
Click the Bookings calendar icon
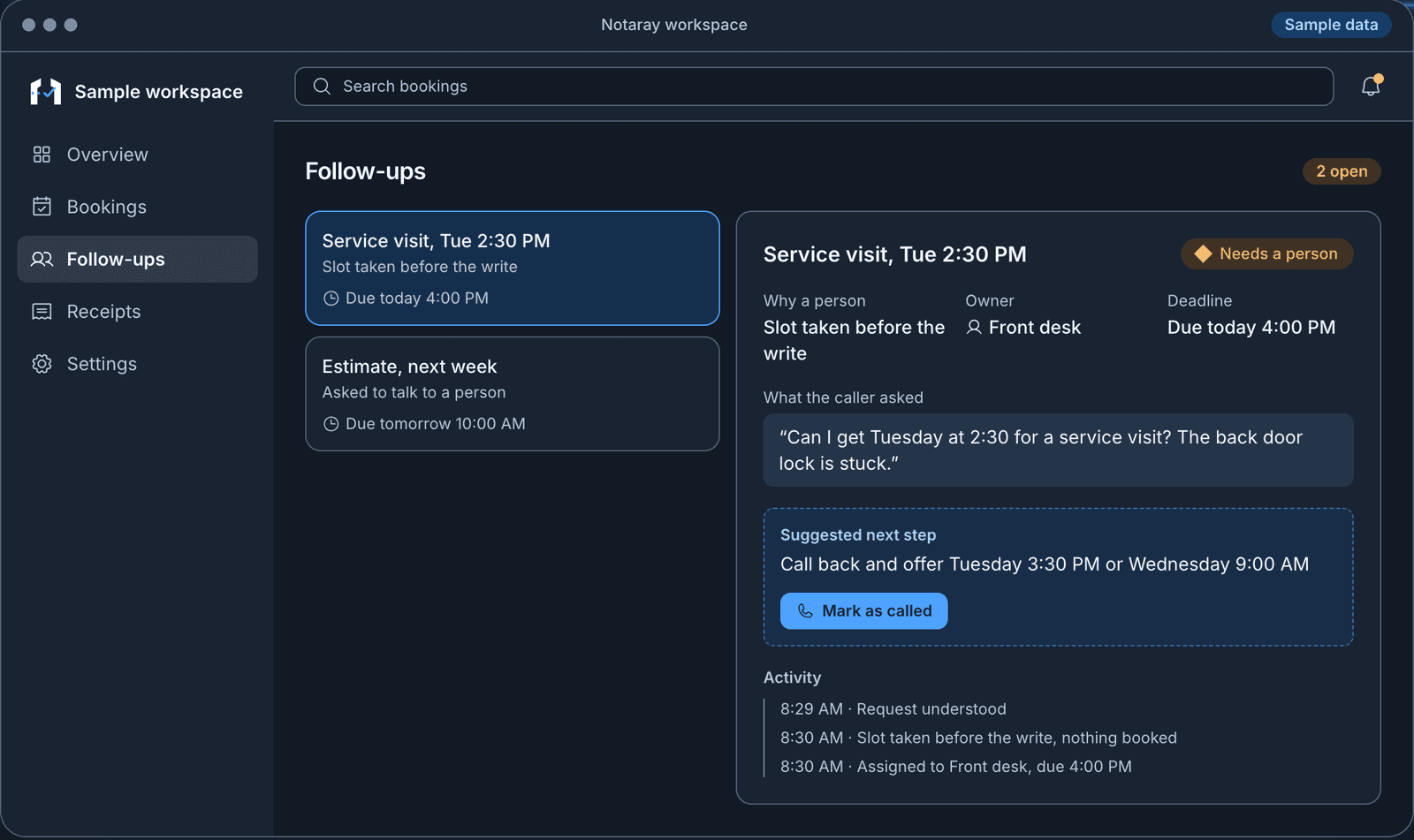click(x=42, y=207)
